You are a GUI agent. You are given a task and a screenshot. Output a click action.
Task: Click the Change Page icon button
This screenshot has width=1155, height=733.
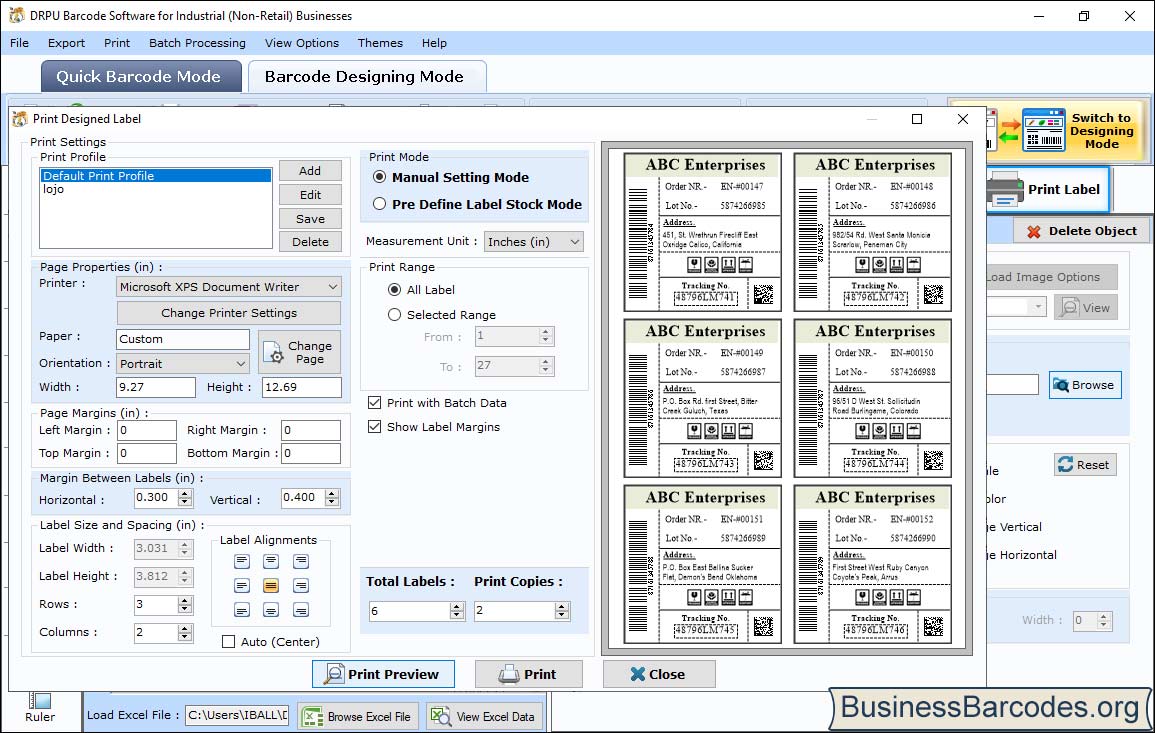click(300, 352)
